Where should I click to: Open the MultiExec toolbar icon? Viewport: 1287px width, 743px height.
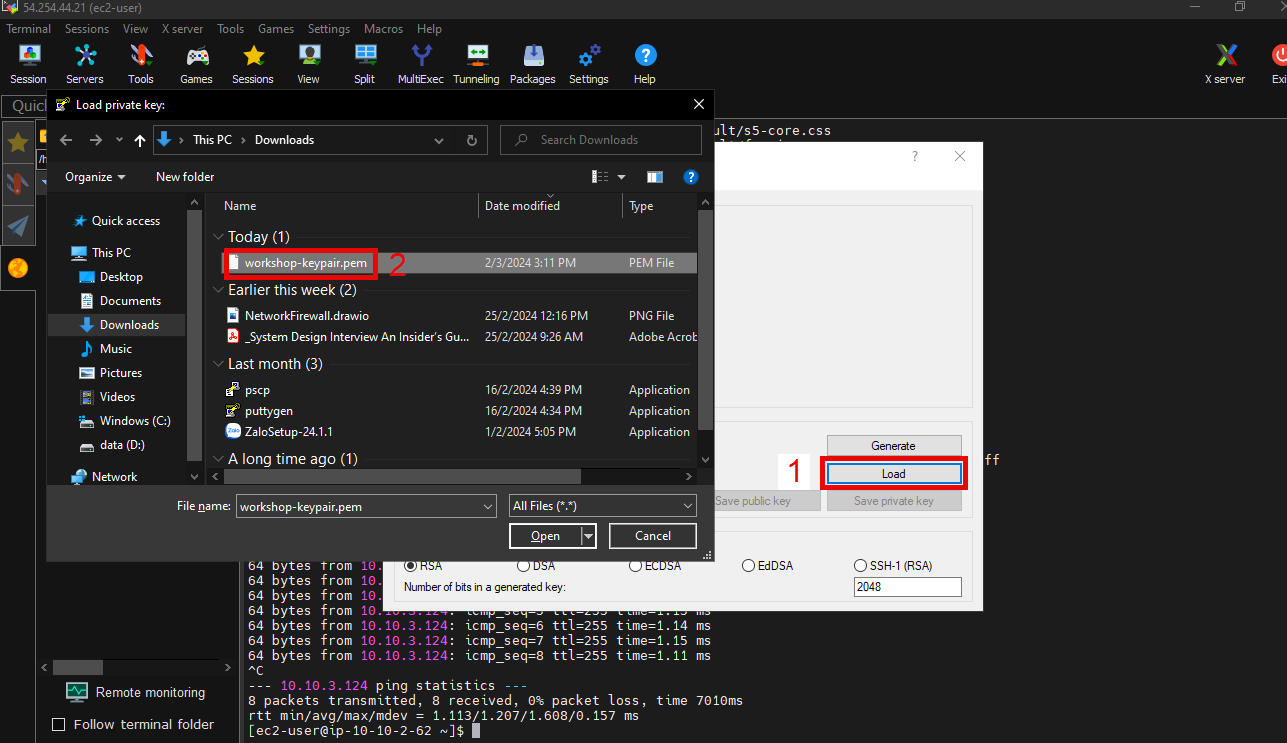point(421,64)
